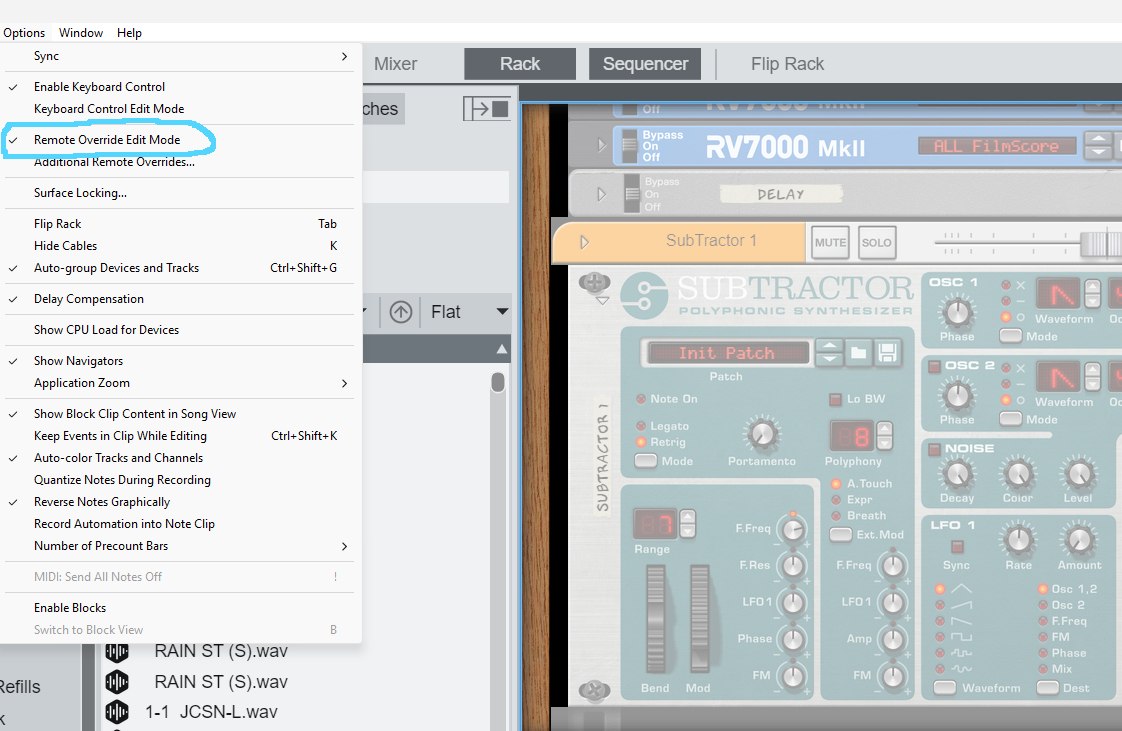1122x731 pixels.
Task: Open the Help menu
Action: (x=130, y=33)
